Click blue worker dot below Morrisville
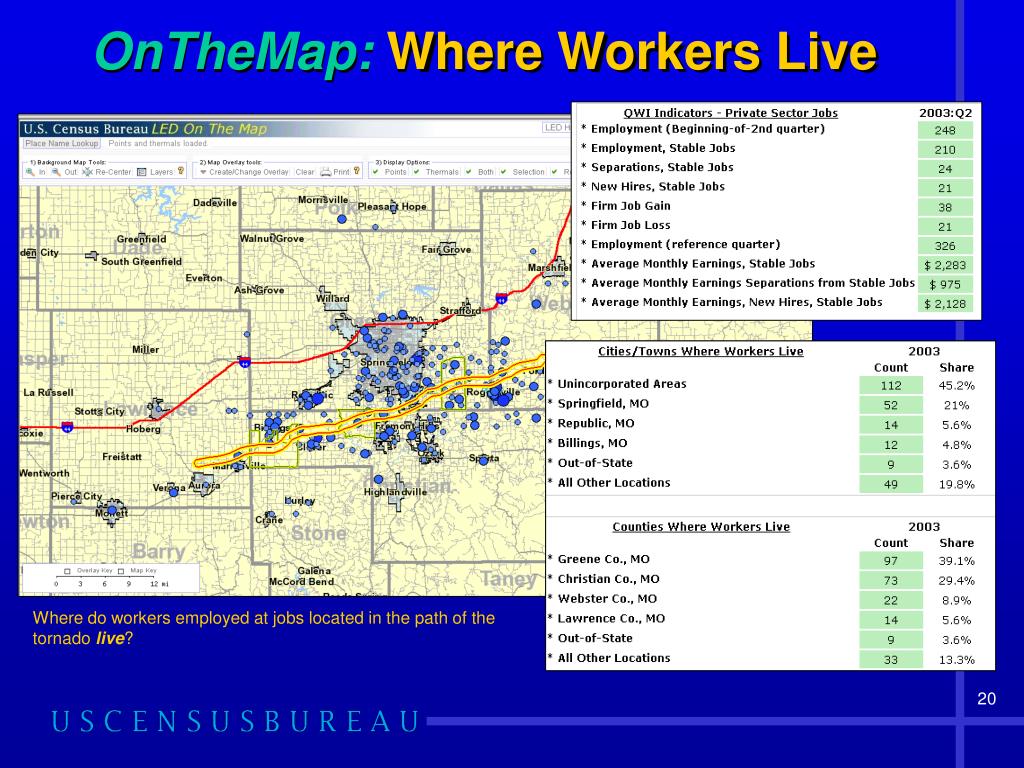1024x768 pixels. (x=342, y=219)
